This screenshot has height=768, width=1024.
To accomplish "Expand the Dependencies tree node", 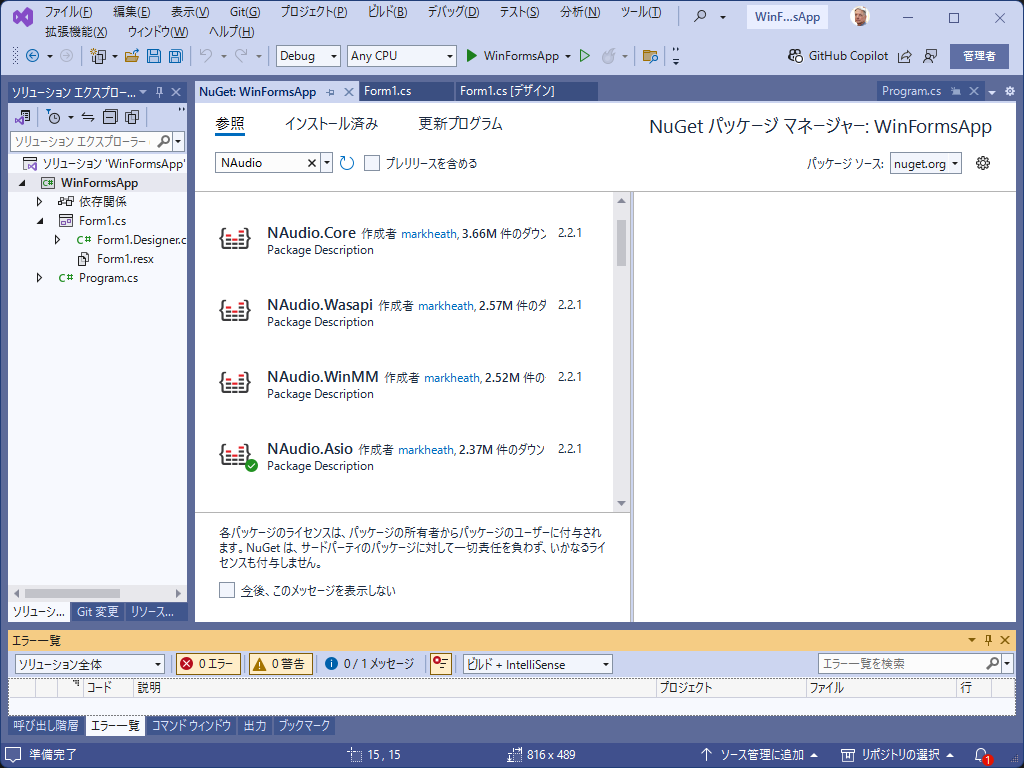I will tap(39, 202).
